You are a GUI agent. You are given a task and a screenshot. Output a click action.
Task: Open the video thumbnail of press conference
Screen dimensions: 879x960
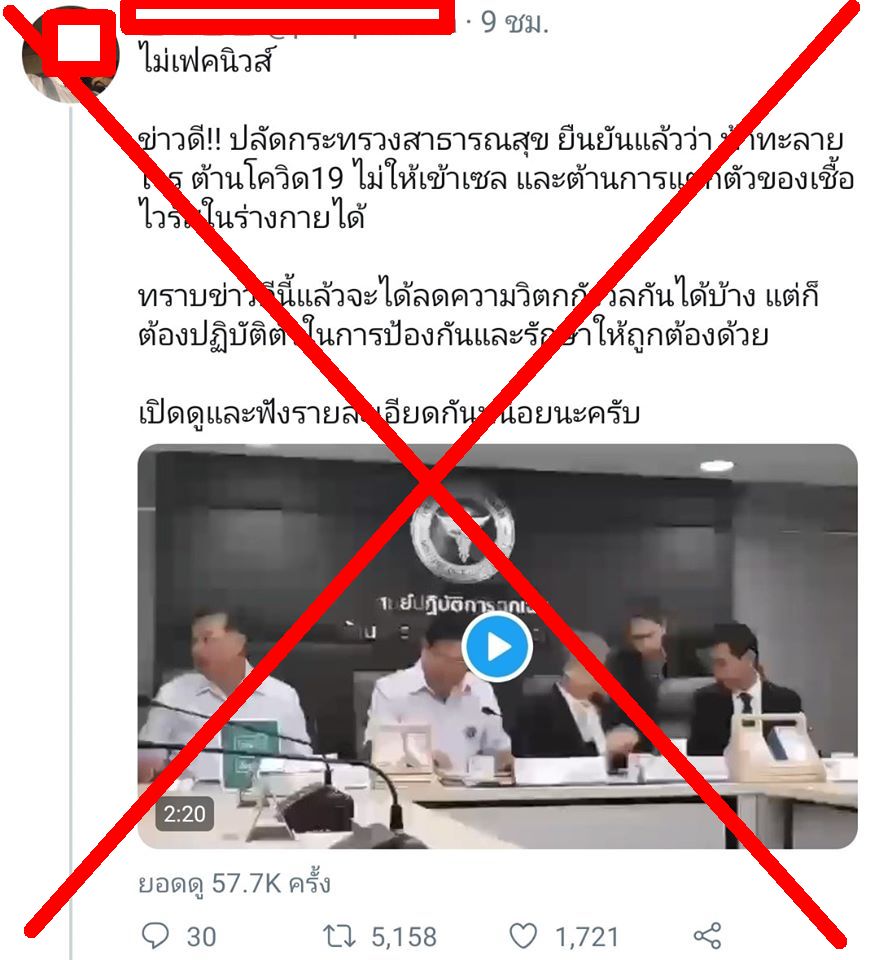click(x=497, y=647)
